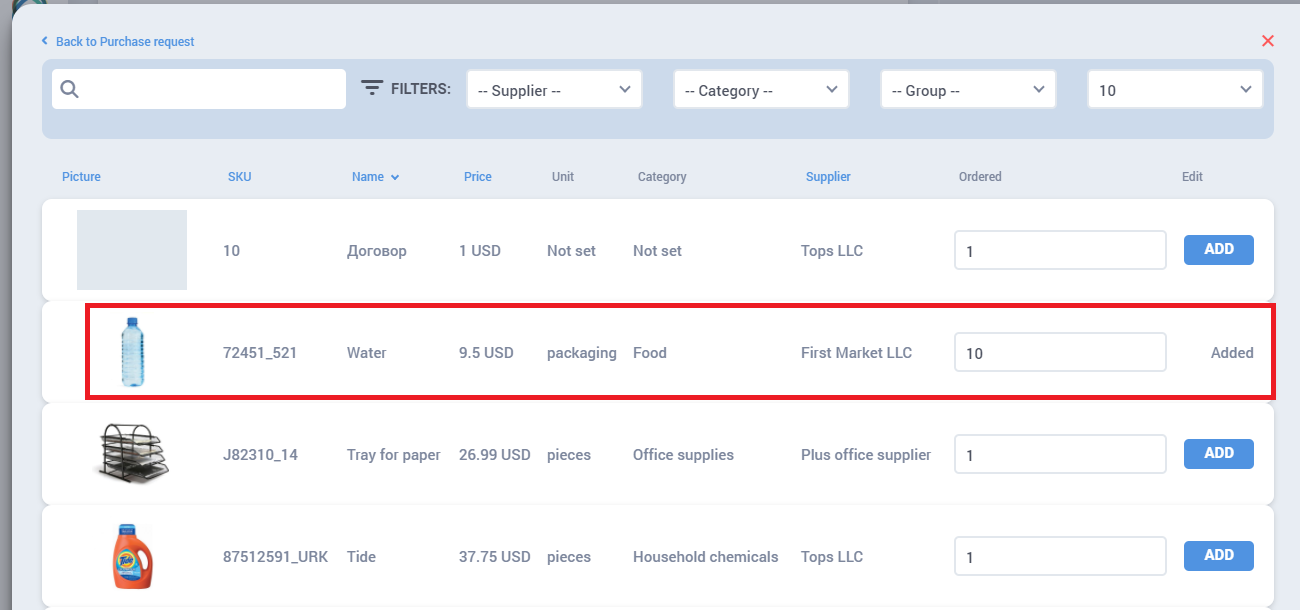Viewport: 1300px width, 610px height.
Task: Click the Added status for Water
Action: 1232,353
